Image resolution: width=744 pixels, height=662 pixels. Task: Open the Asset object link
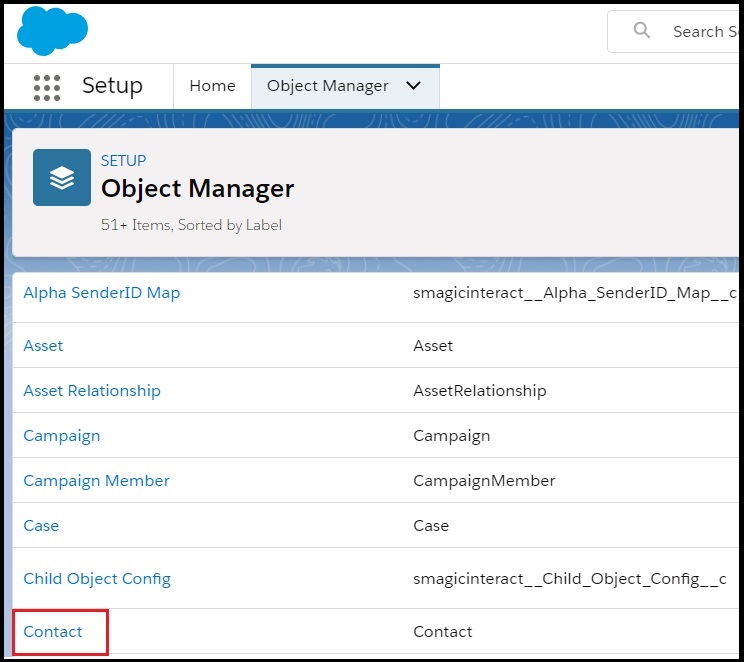[x=43, y=345]
